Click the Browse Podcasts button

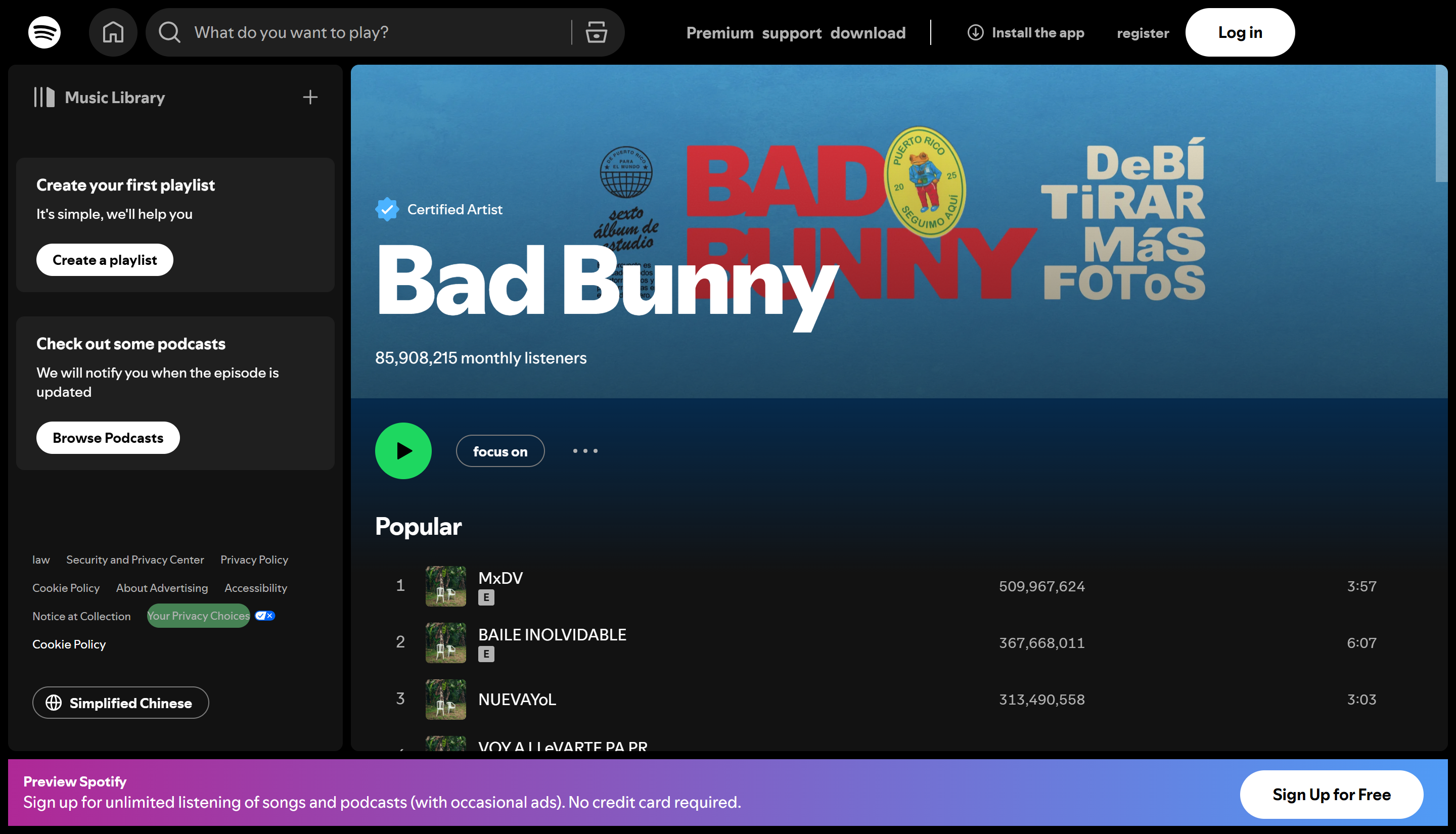point(108,438)
